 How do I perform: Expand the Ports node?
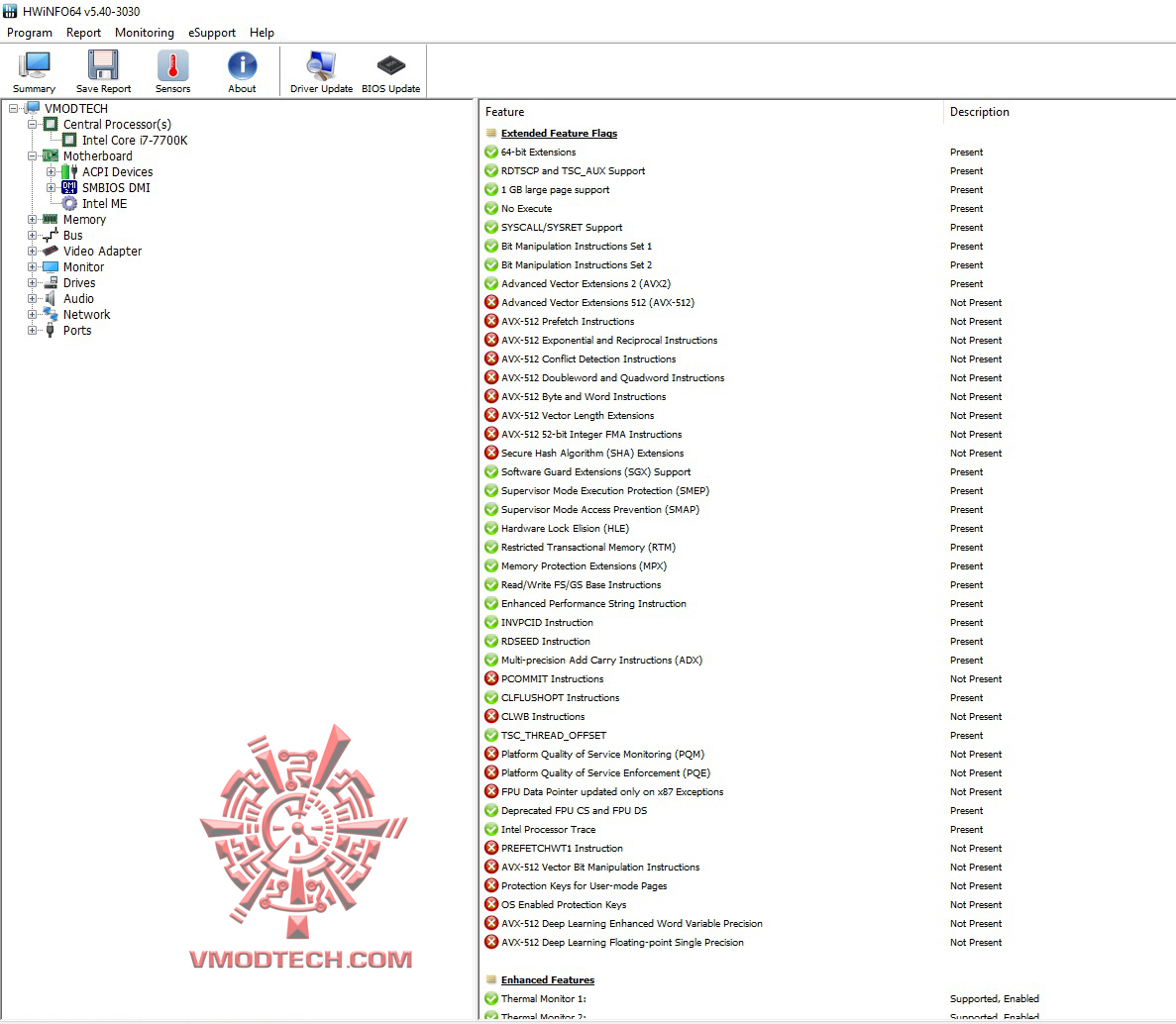point(33,330)
